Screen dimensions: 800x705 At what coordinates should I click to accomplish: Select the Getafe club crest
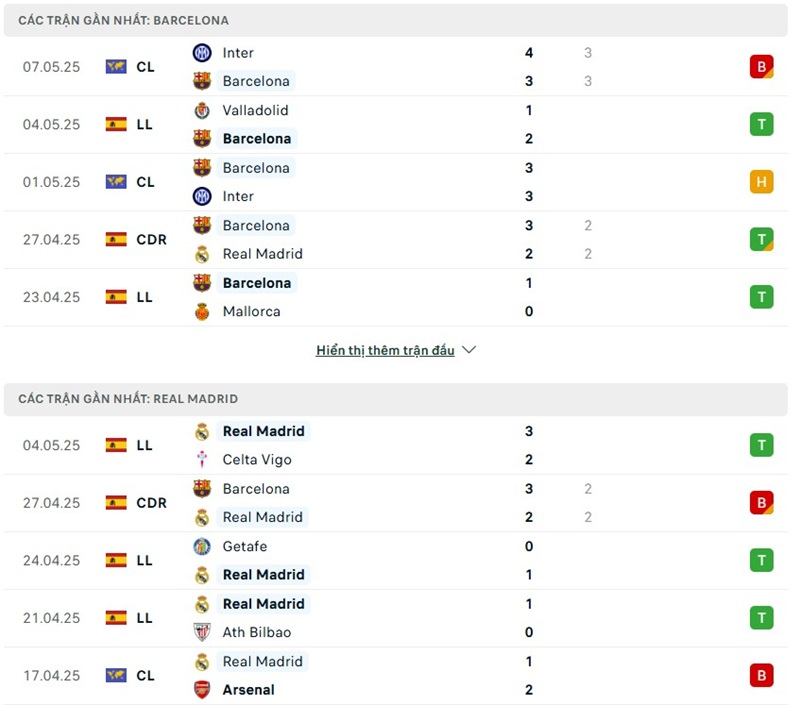click(202, 547)
